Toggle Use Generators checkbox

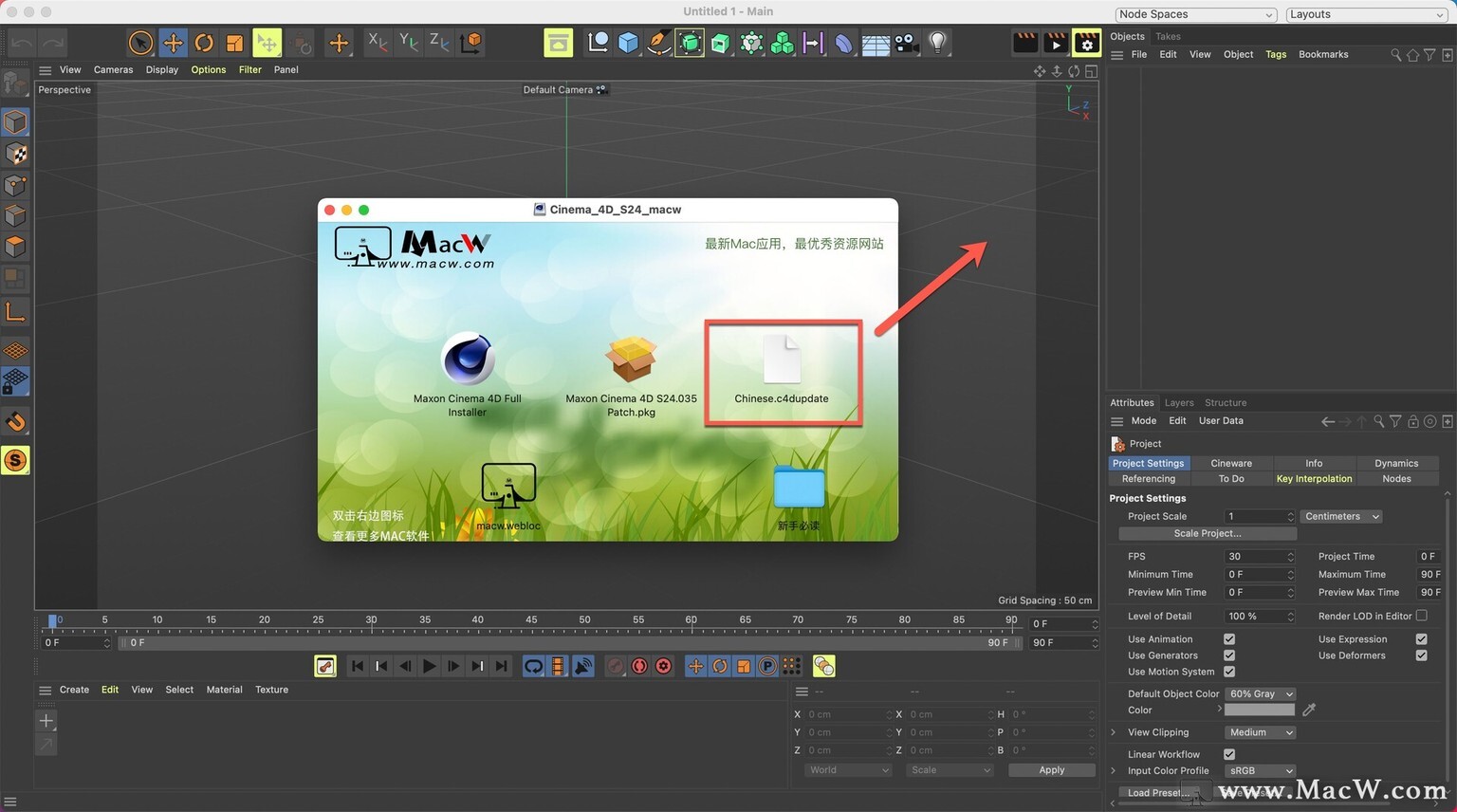point(1229,655)
